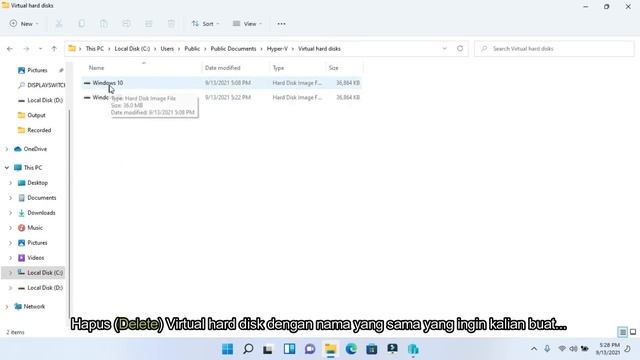Open the recent locations chevron

pos(40,49)
